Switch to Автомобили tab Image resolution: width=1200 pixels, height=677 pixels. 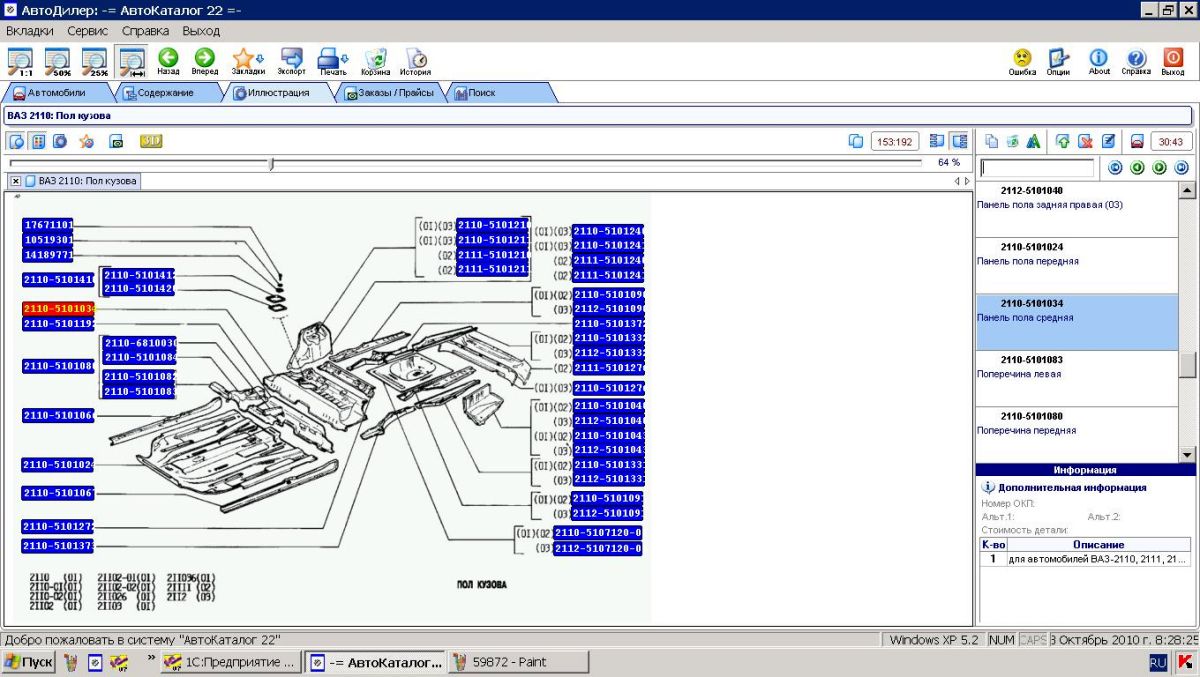pos(57,92)
